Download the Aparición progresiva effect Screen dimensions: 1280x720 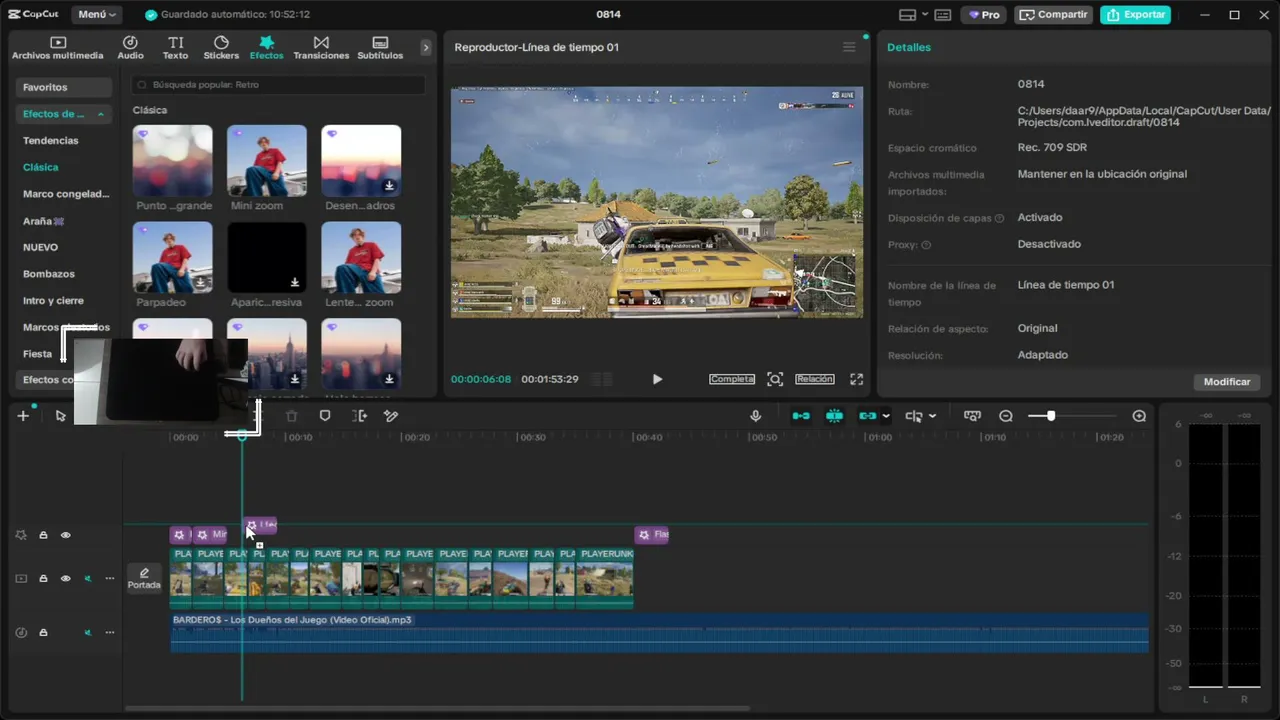(295, 283)
